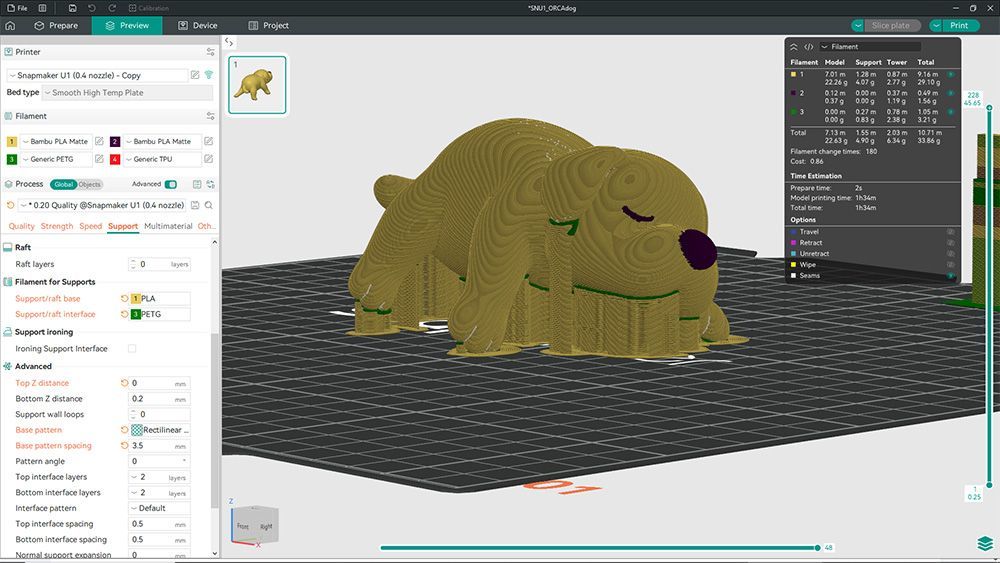Collapse the sidebar with arrows icon
The height and width of the screenshot is (563, 1000).
pyautogui.click(x=229, y=42)
